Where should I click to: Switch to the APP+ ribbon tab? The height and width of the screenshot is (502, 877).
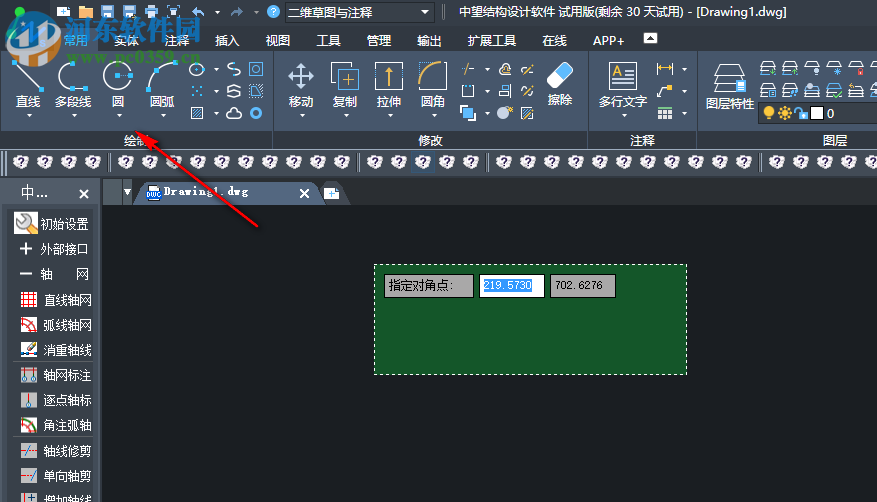pos(608,40)
